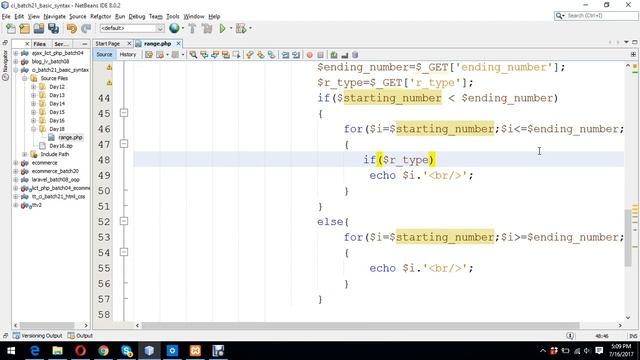640x360 pixels.
Task: Click the Save All toolbar icon
Action: click(53, 29)
